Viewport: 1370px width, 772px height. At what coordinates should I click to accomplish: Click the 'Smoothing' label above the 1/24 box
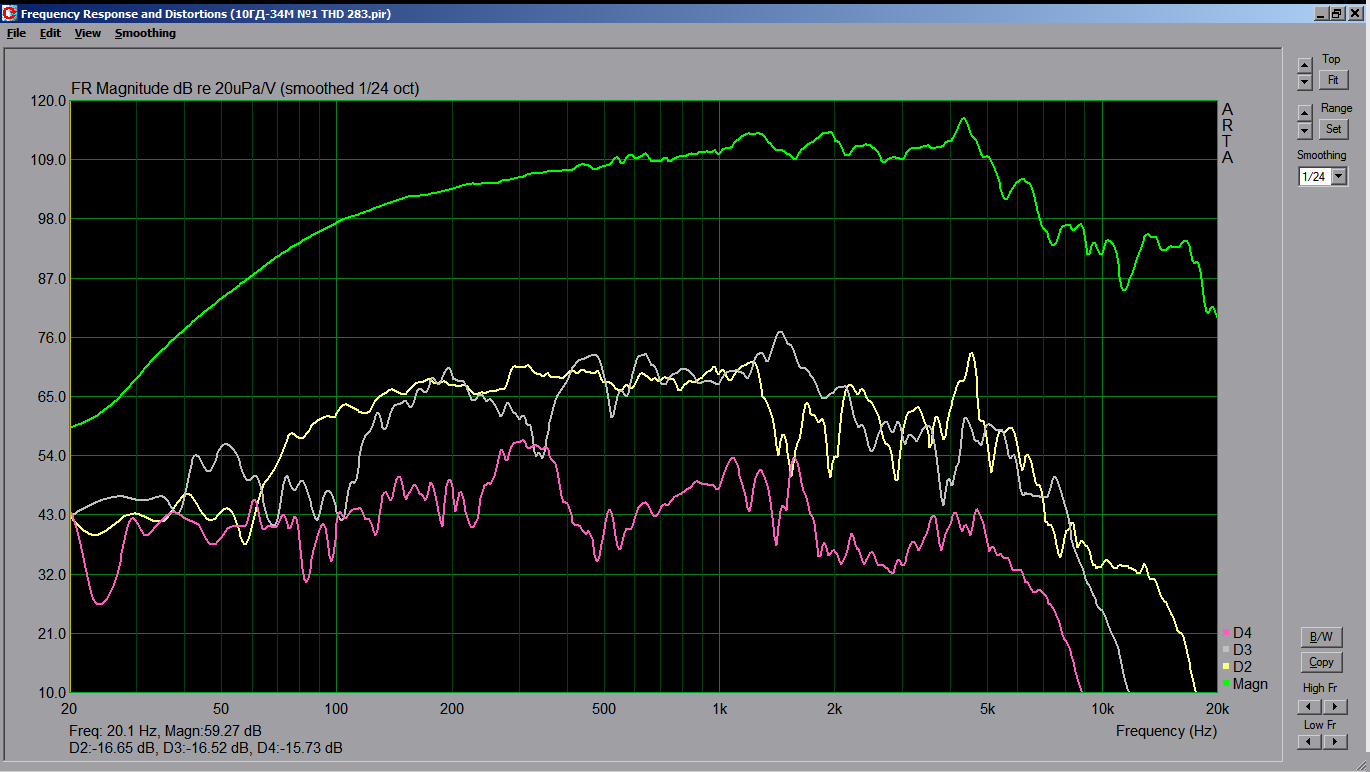point(1322,155)
